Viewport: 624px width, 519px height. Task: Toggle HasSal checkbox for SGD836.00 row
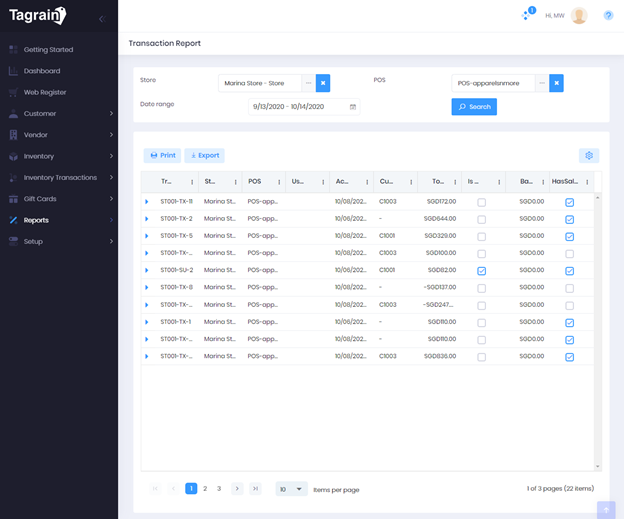click(x=569, y=357)
